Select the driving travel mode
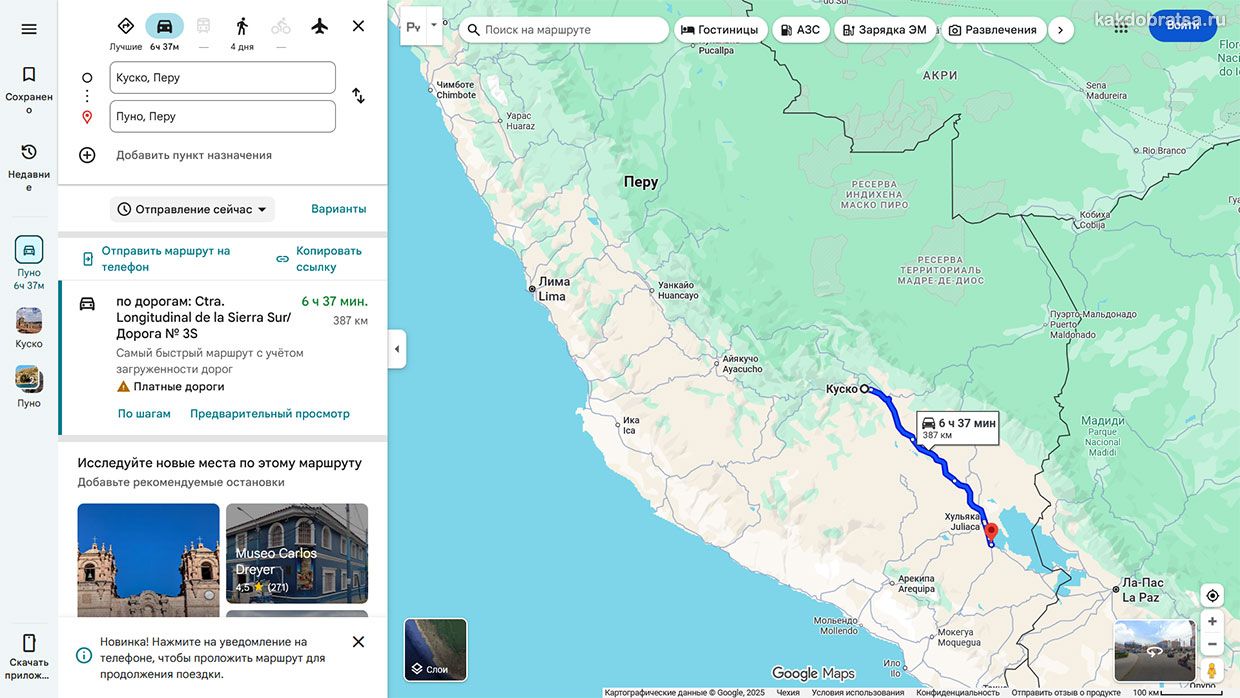This screenshot has width=1240, height=698. [x=164, y=27]
